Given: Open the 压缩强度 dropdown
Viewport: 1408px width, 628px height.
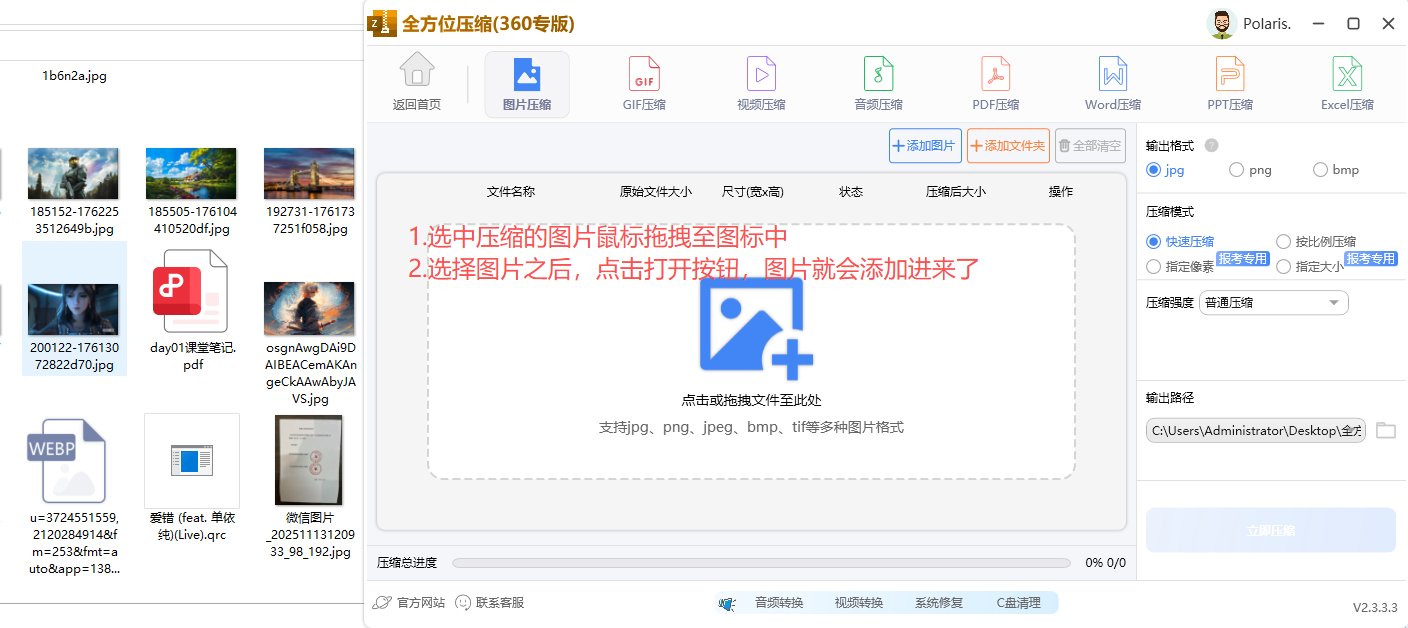Looking at the screenshot, I should pos(1273,302).
